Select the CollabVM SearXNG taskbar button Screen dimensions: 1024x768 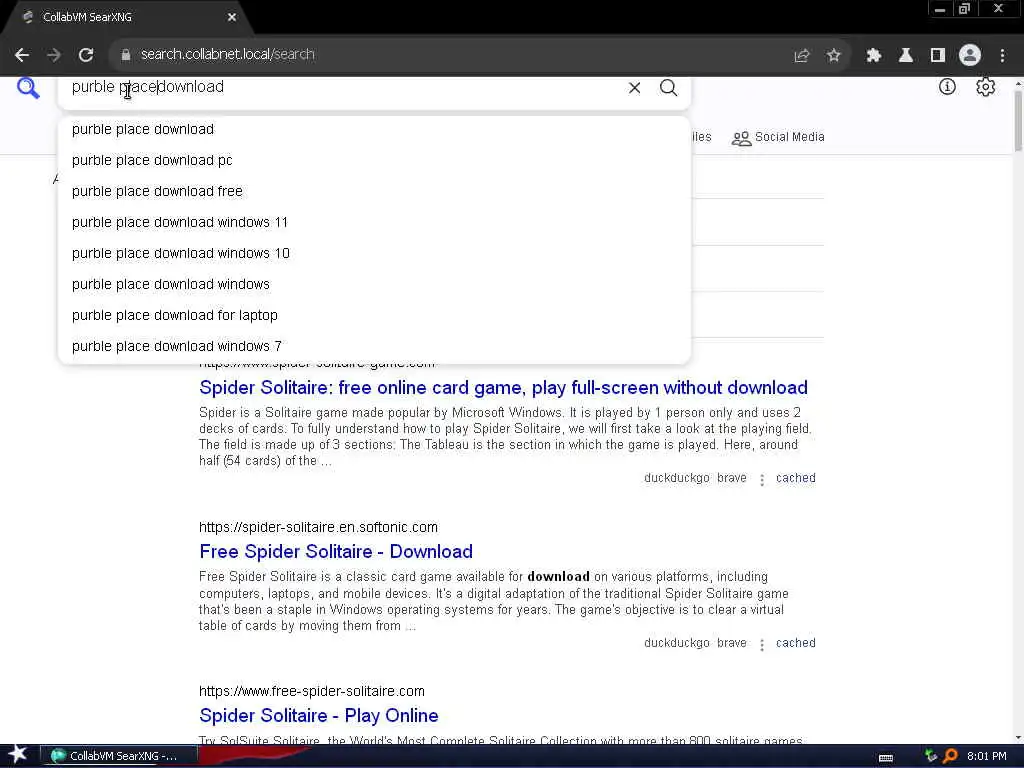click(120, 756)
